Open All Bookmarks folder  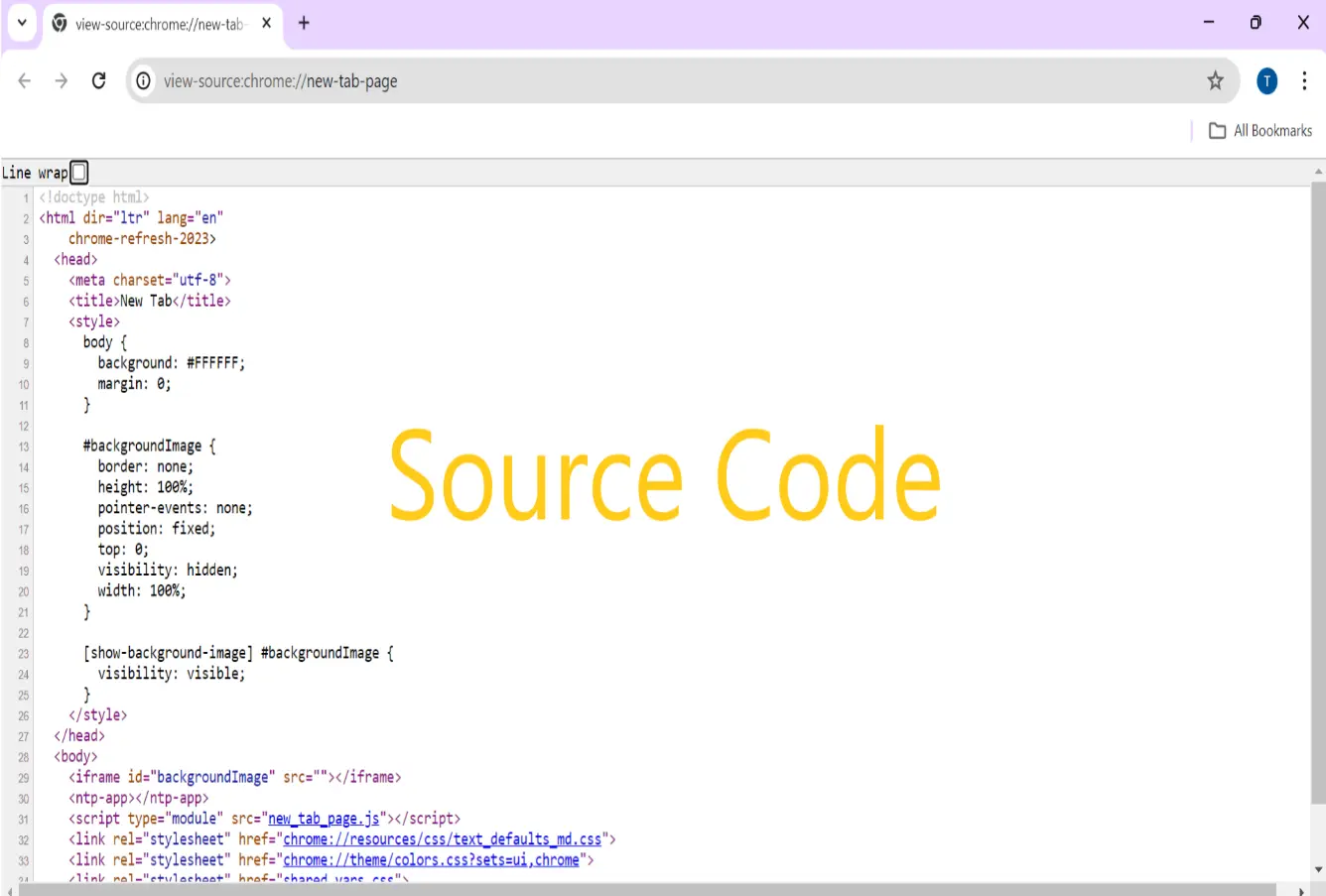pos(1260,131)
